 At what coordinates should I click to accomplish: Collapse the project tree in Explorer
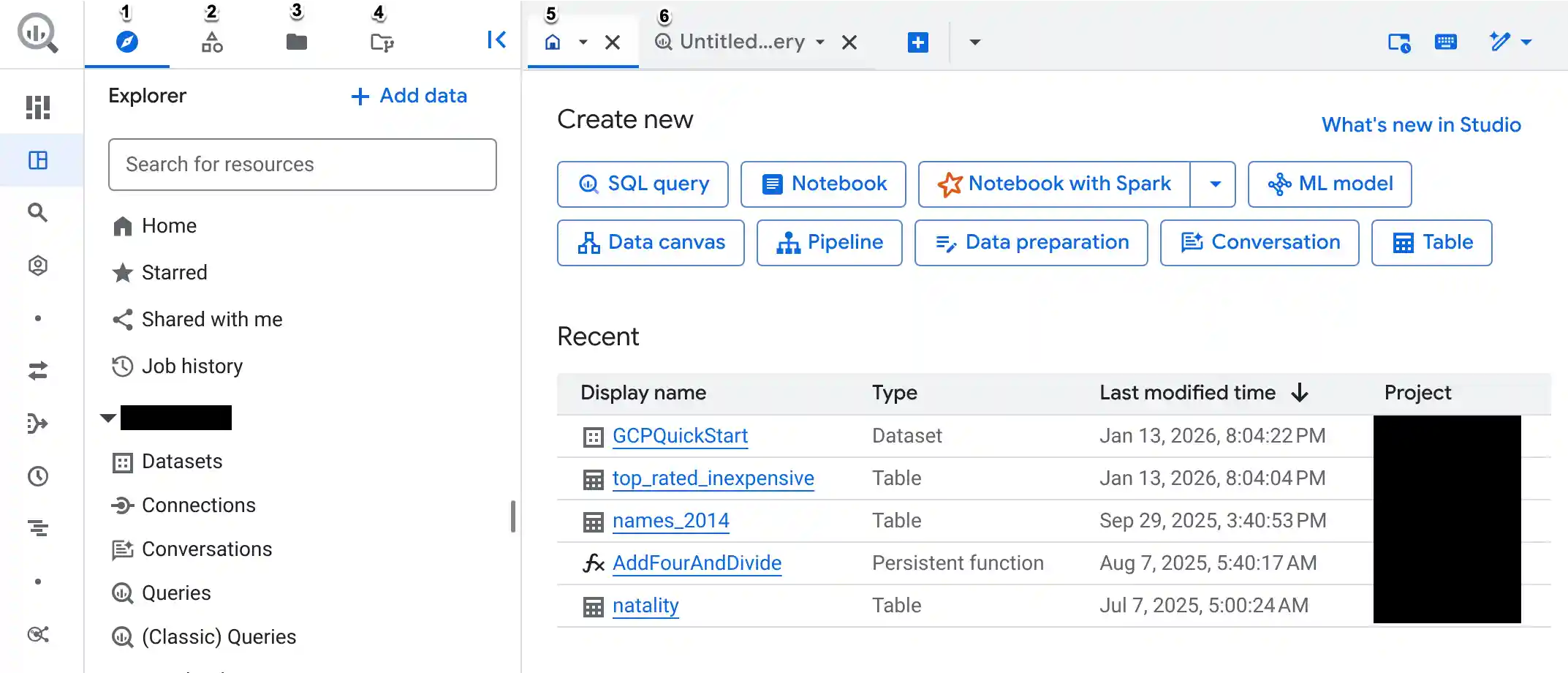click(107, 418)
